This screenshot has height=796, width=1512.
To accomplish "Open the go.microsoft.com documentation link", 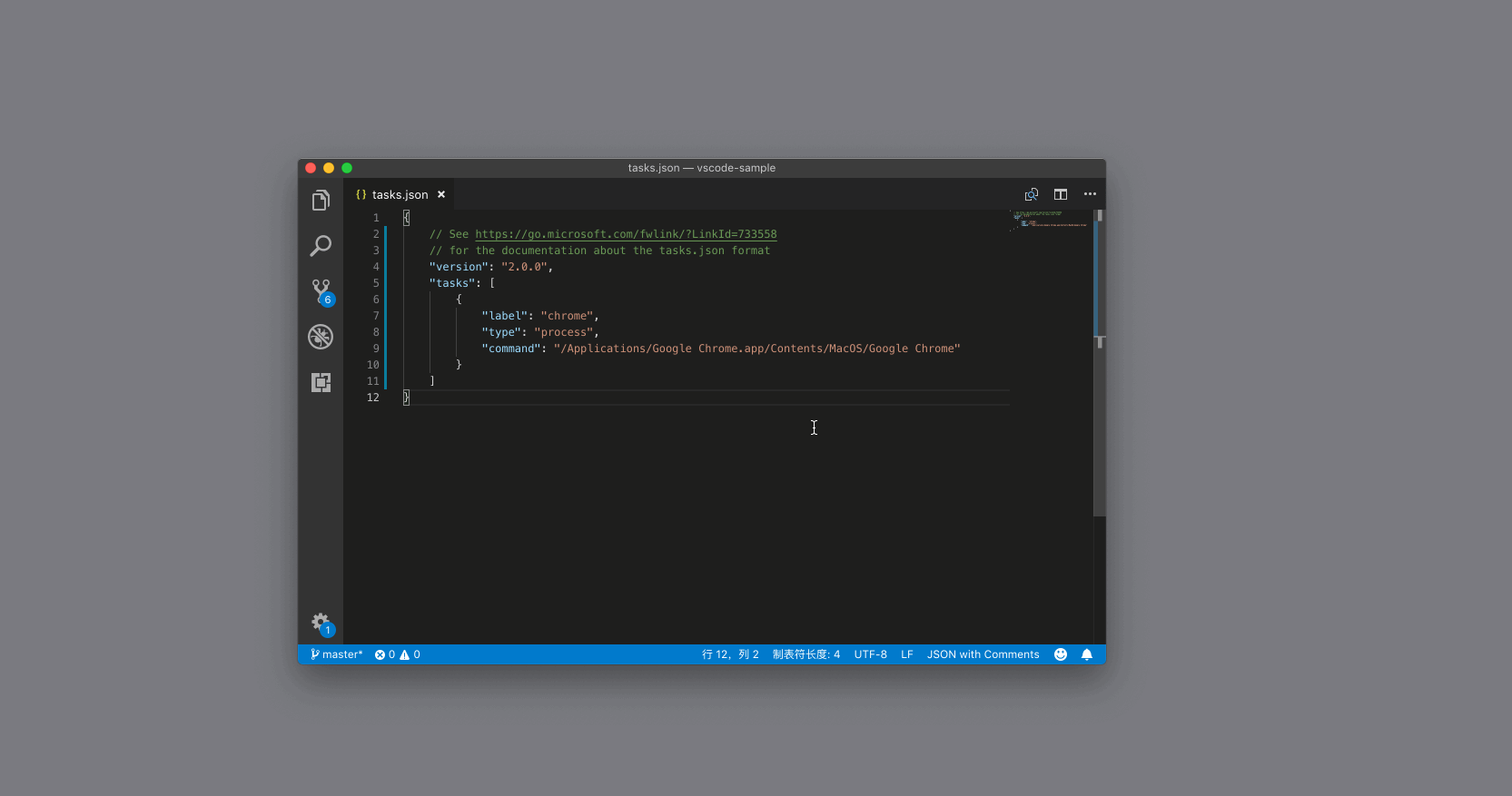I will coord(626,234).
